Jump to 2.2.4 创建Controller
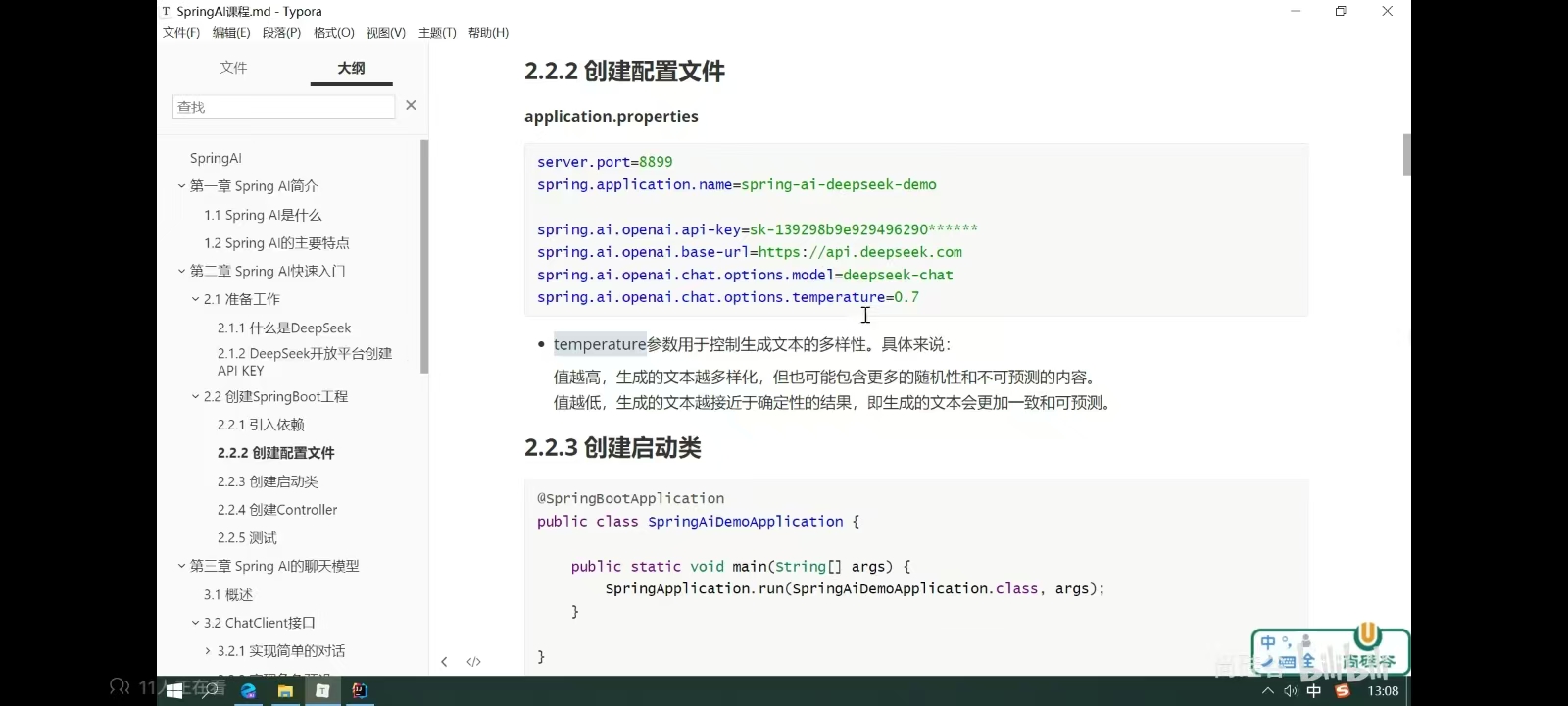Viewport: 1568px width, 706px height. 277,510
